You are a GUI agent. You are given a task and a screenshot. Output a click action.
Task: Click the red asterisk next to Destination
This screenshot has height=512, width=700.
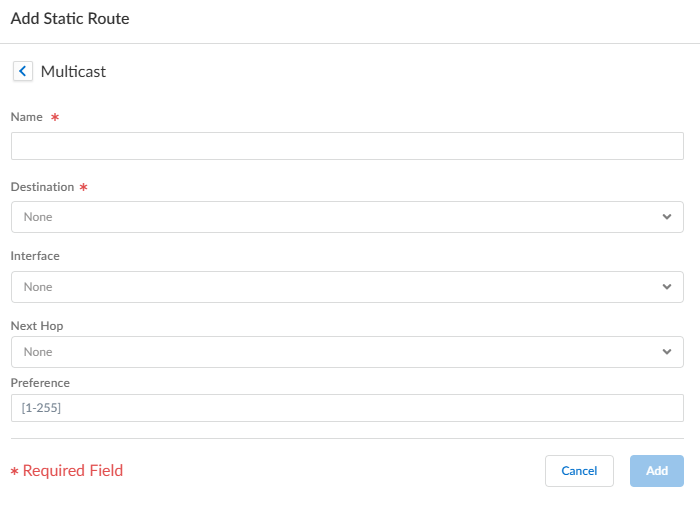(83, 187)
